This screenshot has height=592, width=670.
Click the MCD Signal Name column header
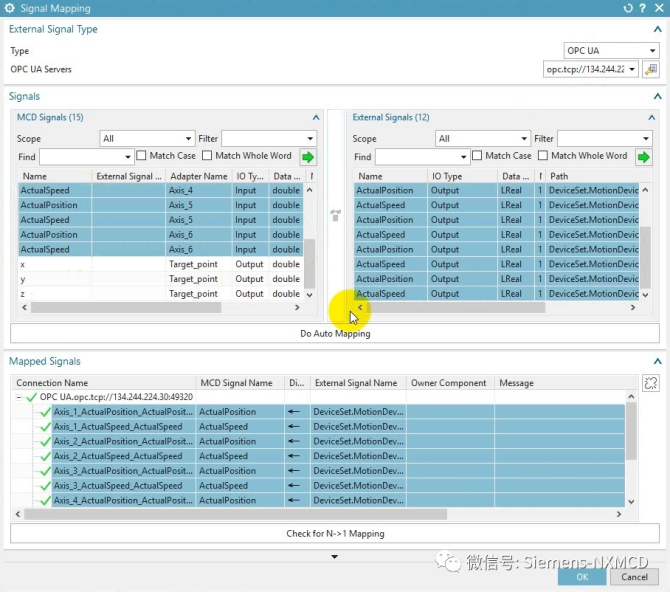click(240, 383)
